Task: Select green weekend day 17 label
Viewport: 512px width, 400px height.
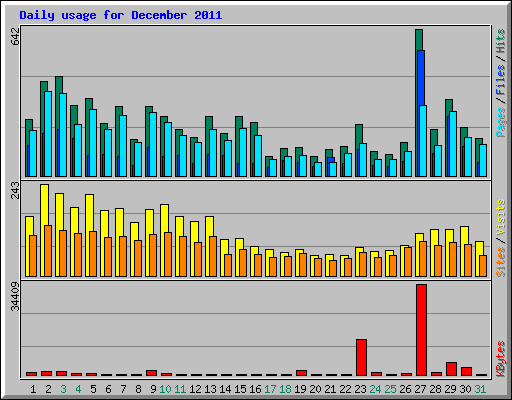Action: (270, 389)
